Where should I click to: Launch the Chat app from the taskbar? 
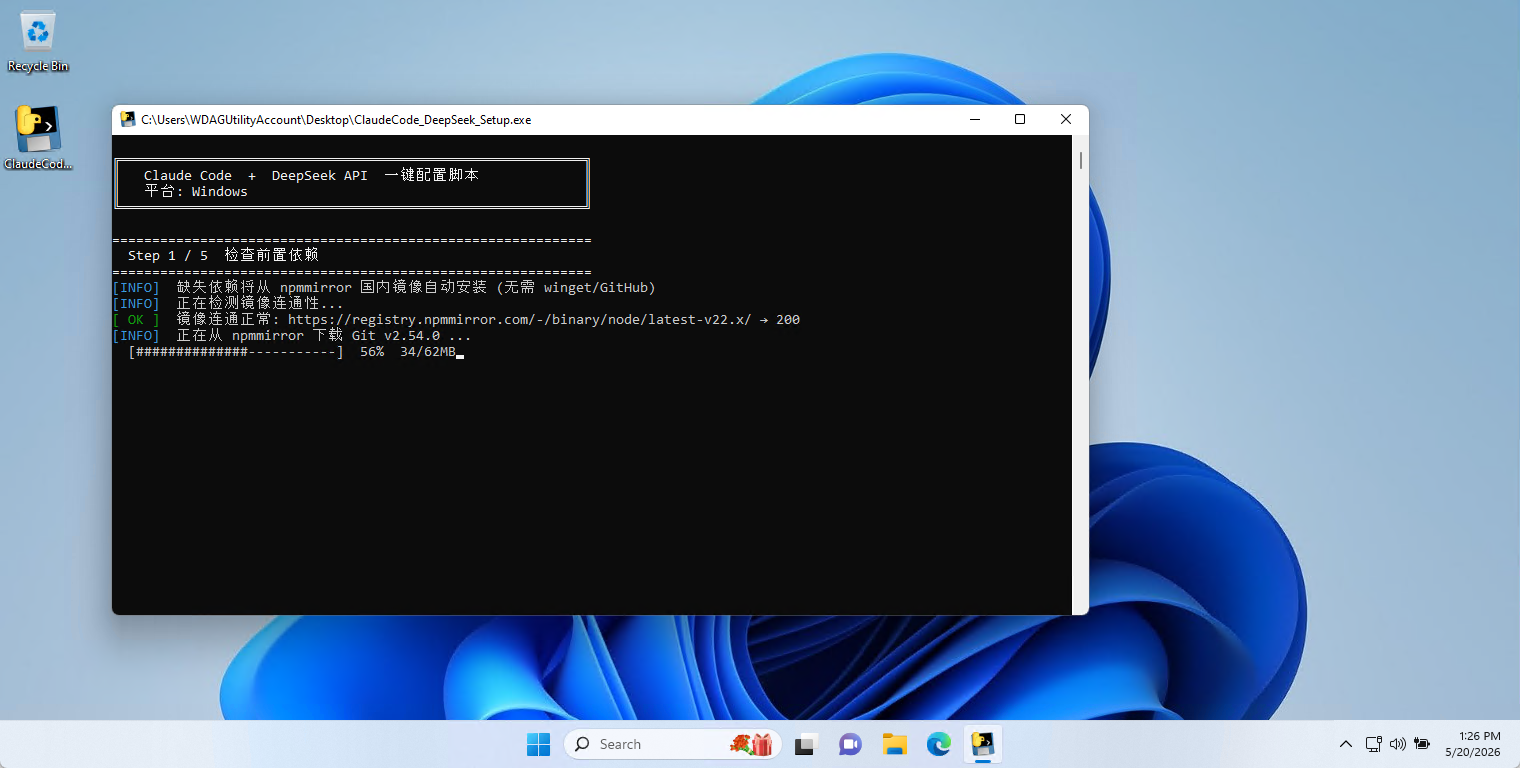tap(850, 744)
